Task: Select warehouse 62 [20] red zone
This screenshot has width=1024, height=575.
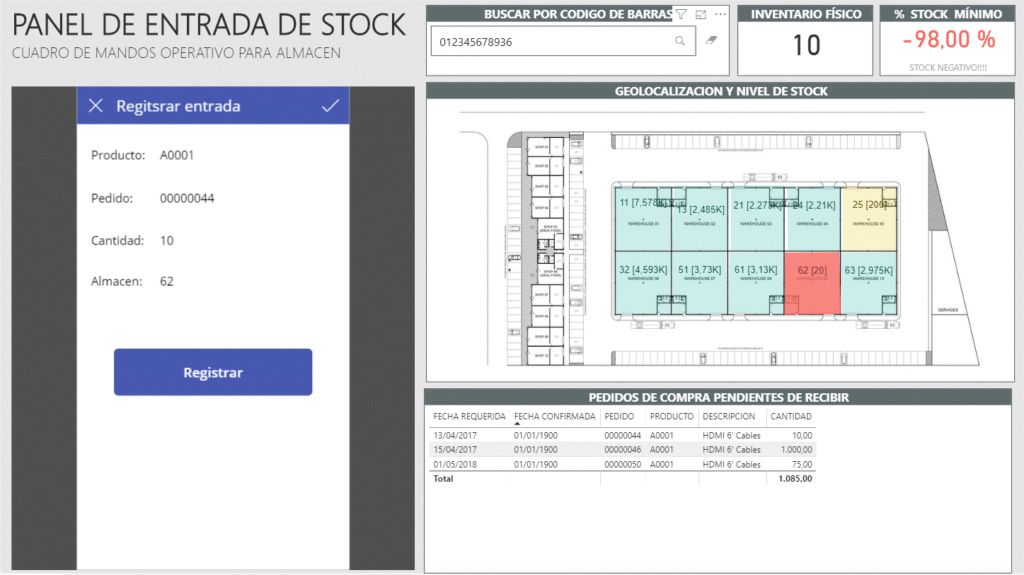Action: (812, 283)
